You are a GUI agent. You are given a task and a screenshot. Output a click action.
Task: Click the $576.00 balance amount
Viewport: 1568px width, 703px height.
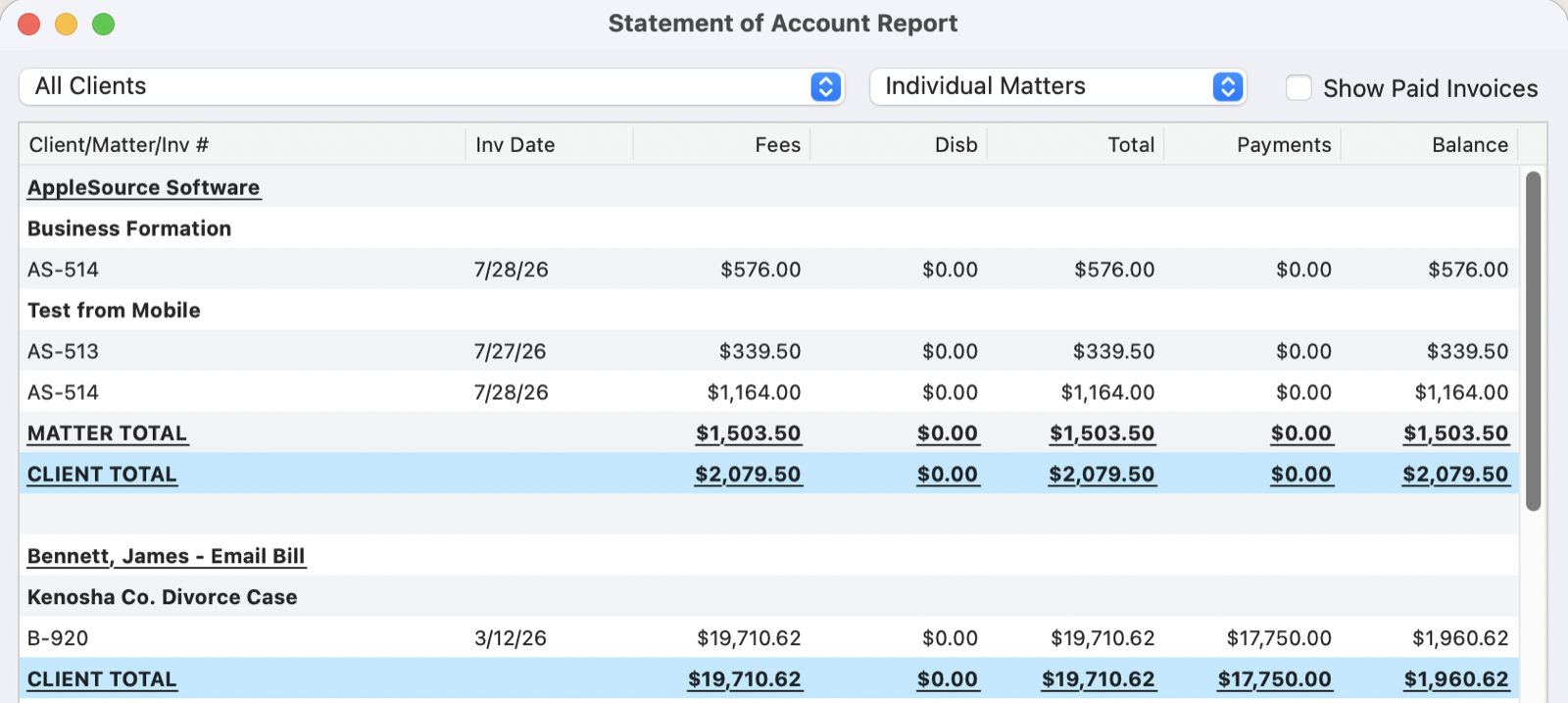coord(1468,270)
